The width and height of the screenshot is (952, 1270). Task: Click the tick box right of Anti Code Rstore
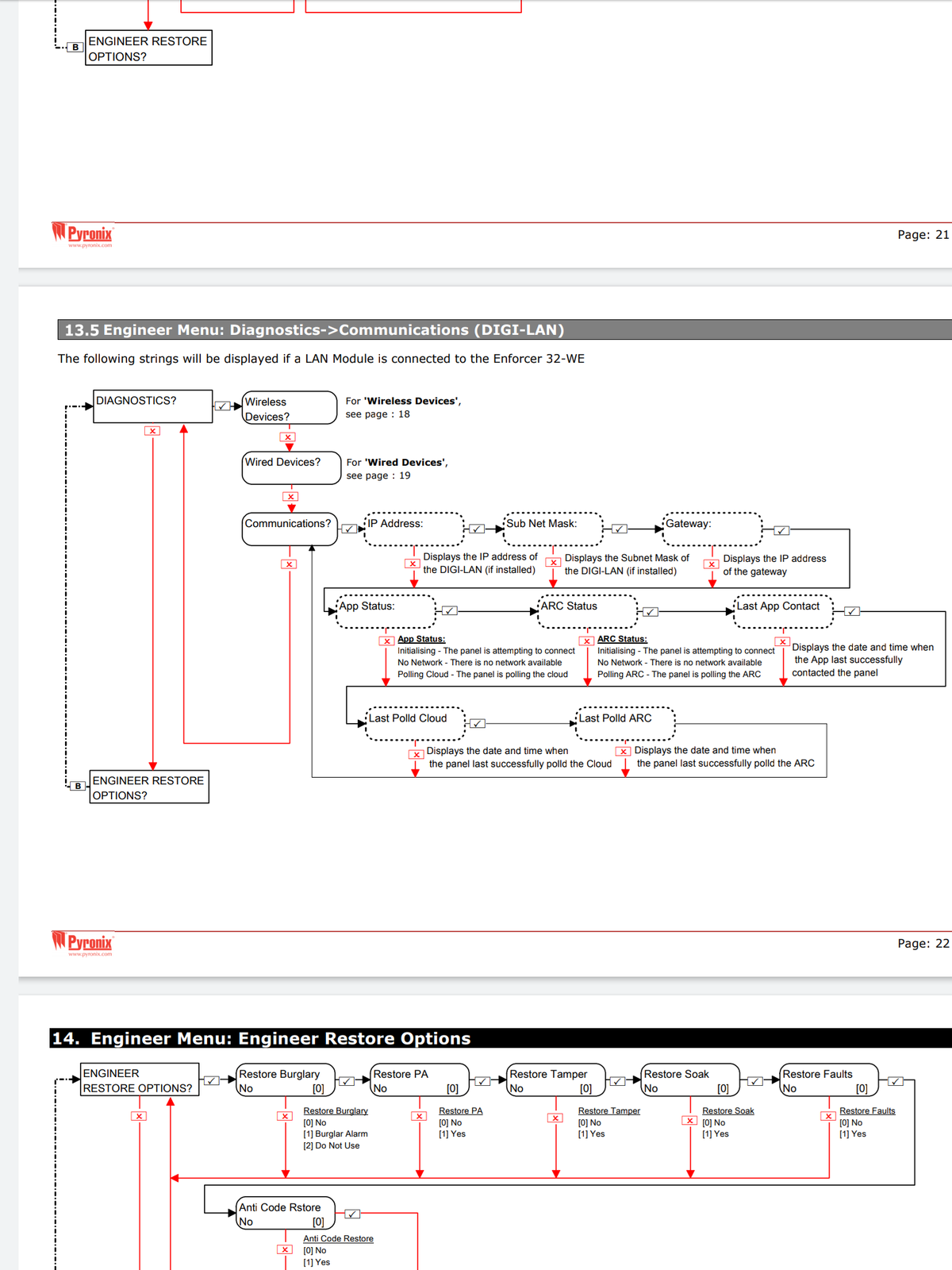tap(352, 1214)
